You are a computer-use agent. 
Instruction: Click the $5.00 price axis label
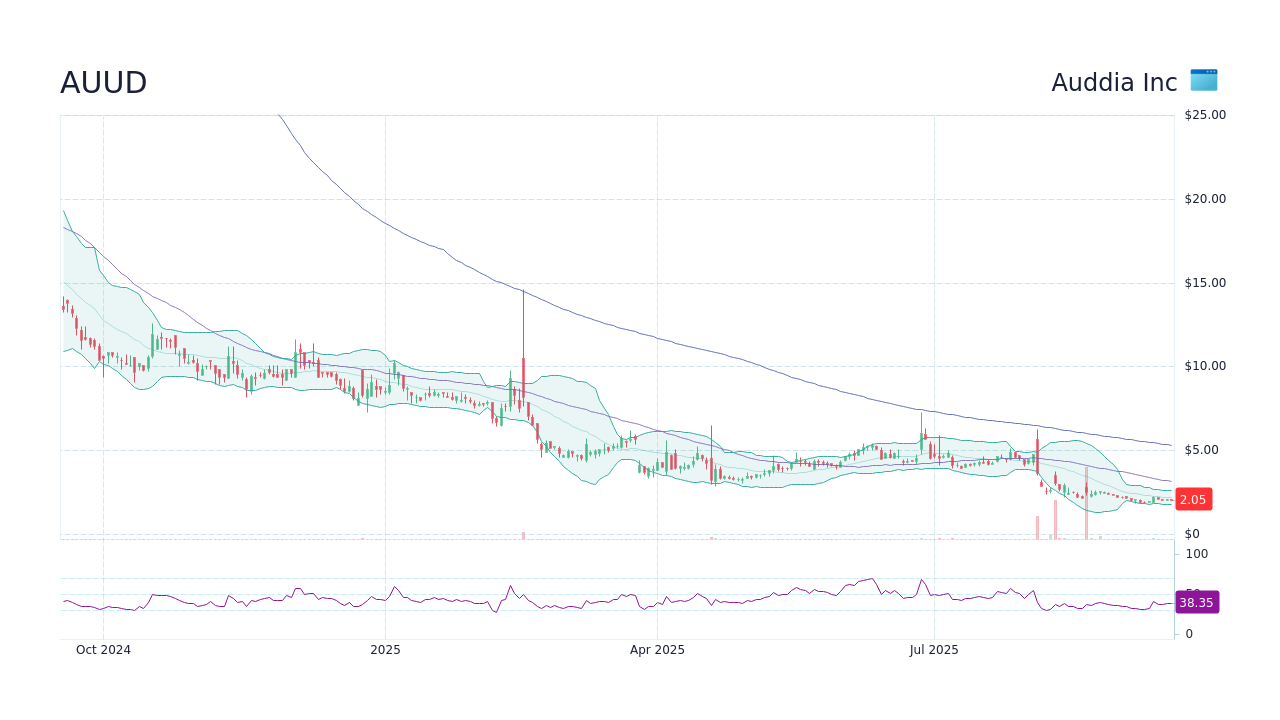[1201, 450]
